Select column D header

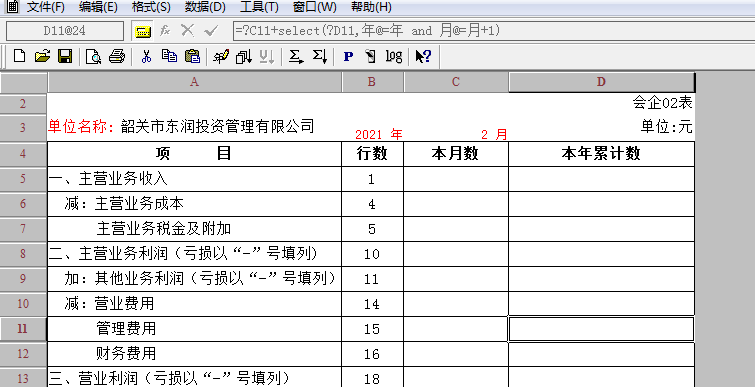[x=601, y=82]
